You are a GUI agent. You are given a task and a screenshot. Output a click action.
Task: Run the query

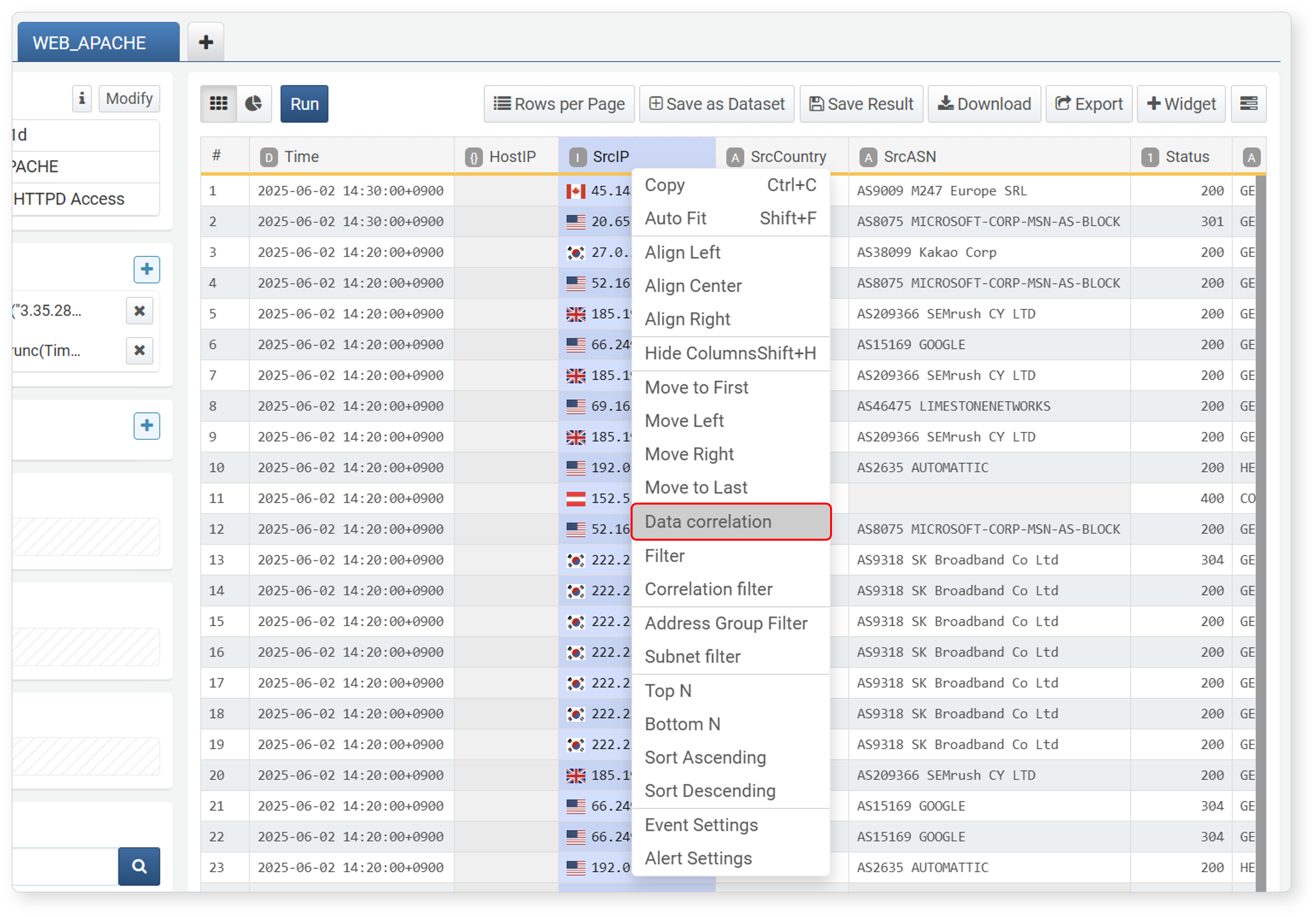[304, 104]
